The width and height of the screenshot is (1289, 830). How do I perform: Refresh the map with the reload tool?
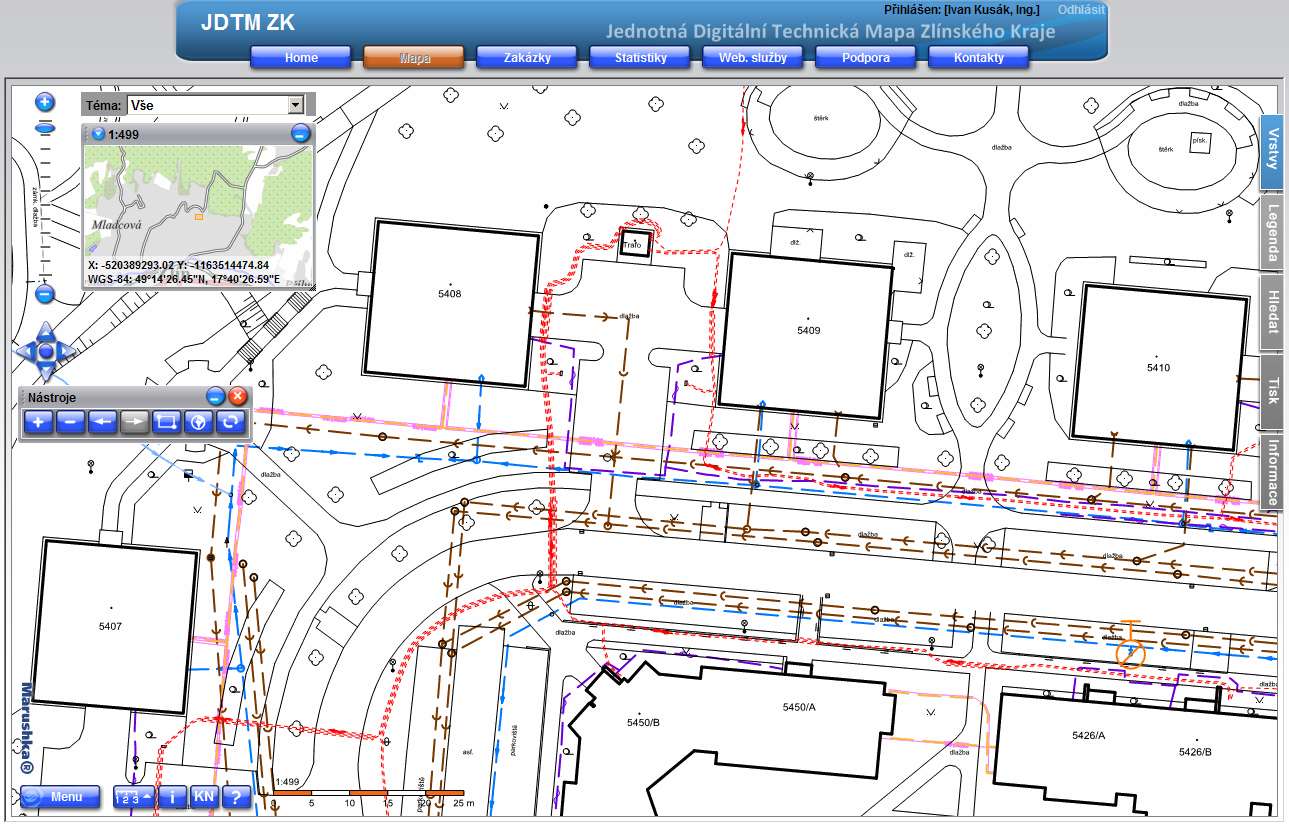click(x=230, y=422)
